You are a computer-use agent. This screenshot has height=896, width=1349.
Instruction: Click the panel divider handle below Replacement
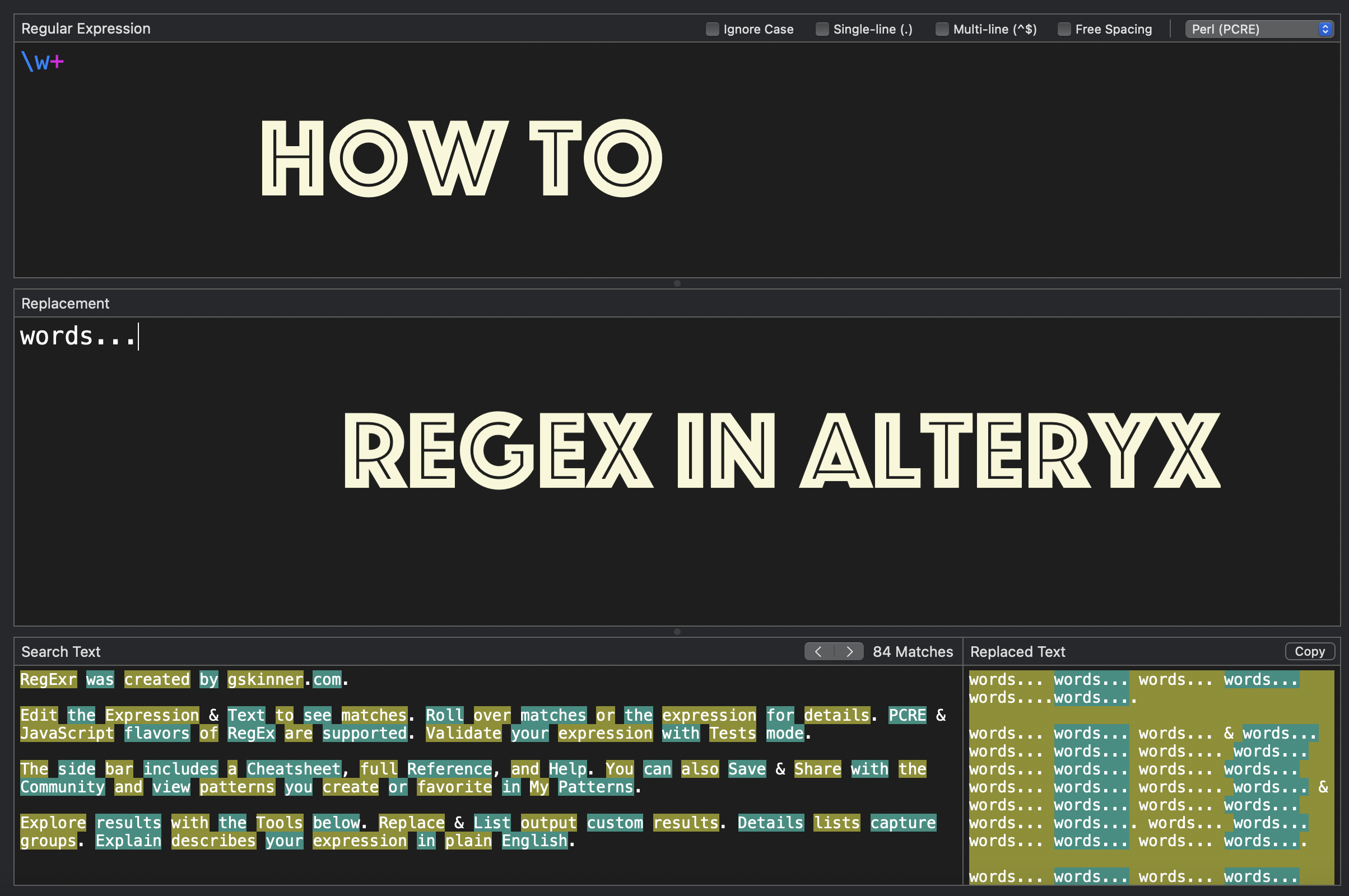(x=677, y=632)
